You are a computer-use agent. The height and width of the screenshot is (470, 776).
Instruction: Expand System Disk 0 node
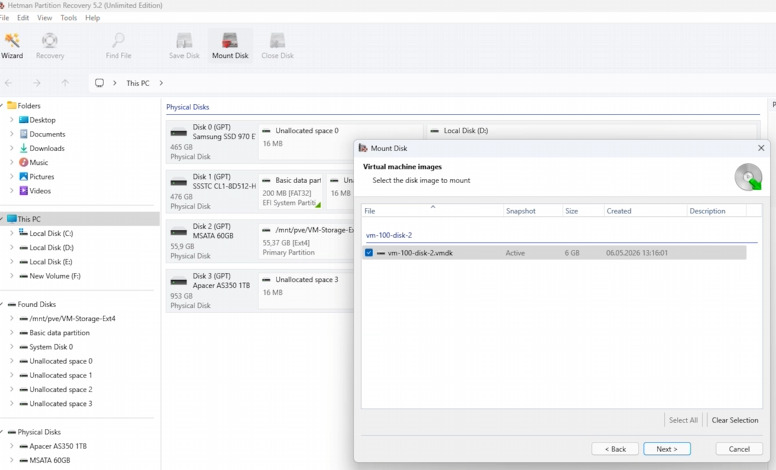[x=11, y=347]
